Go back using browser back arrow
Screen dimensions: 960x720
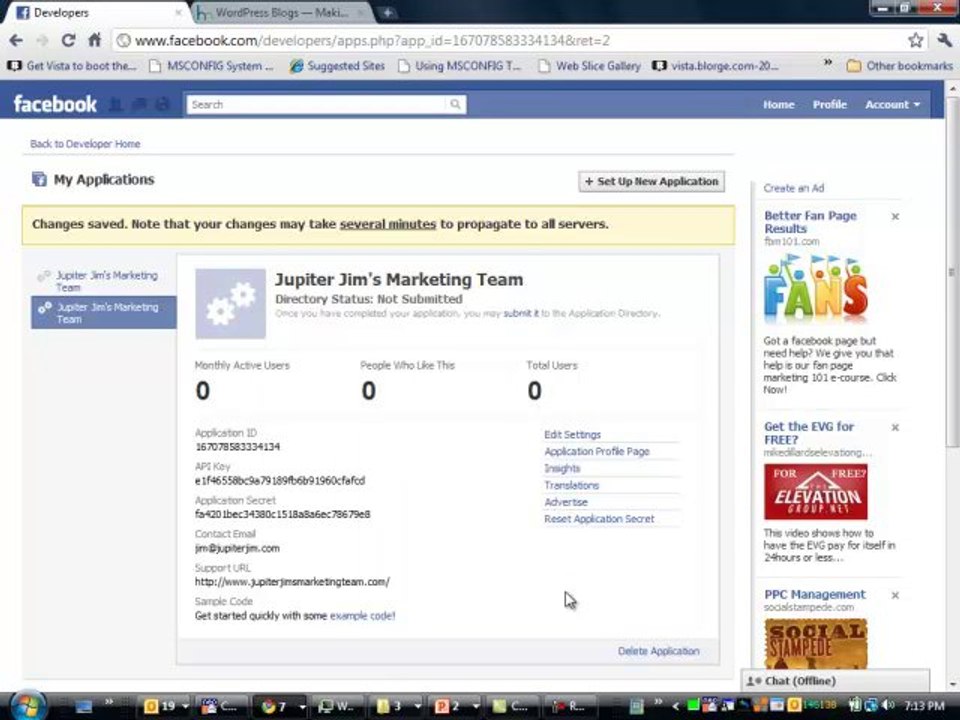17,40
